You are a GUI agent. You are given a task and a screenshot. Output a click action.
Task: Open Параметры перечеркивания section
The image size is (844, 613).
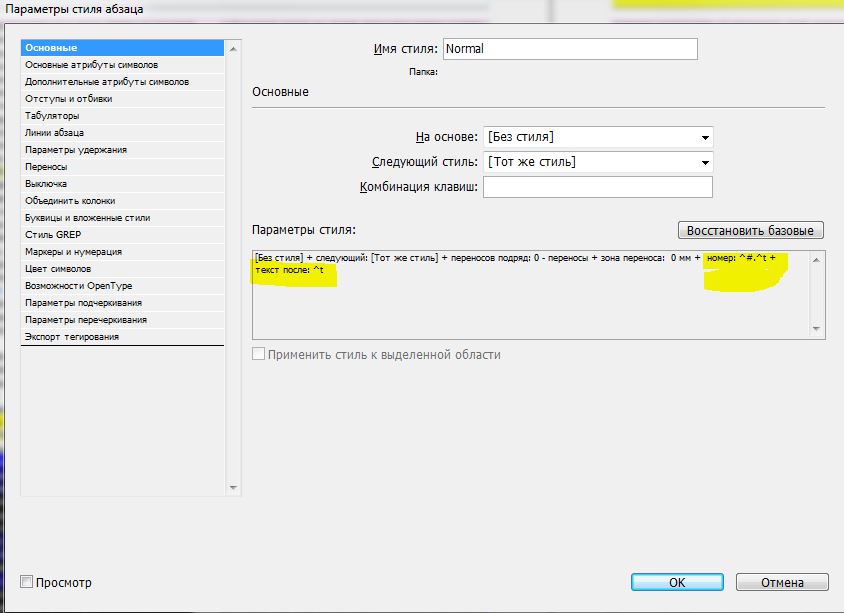pos(122,320)
